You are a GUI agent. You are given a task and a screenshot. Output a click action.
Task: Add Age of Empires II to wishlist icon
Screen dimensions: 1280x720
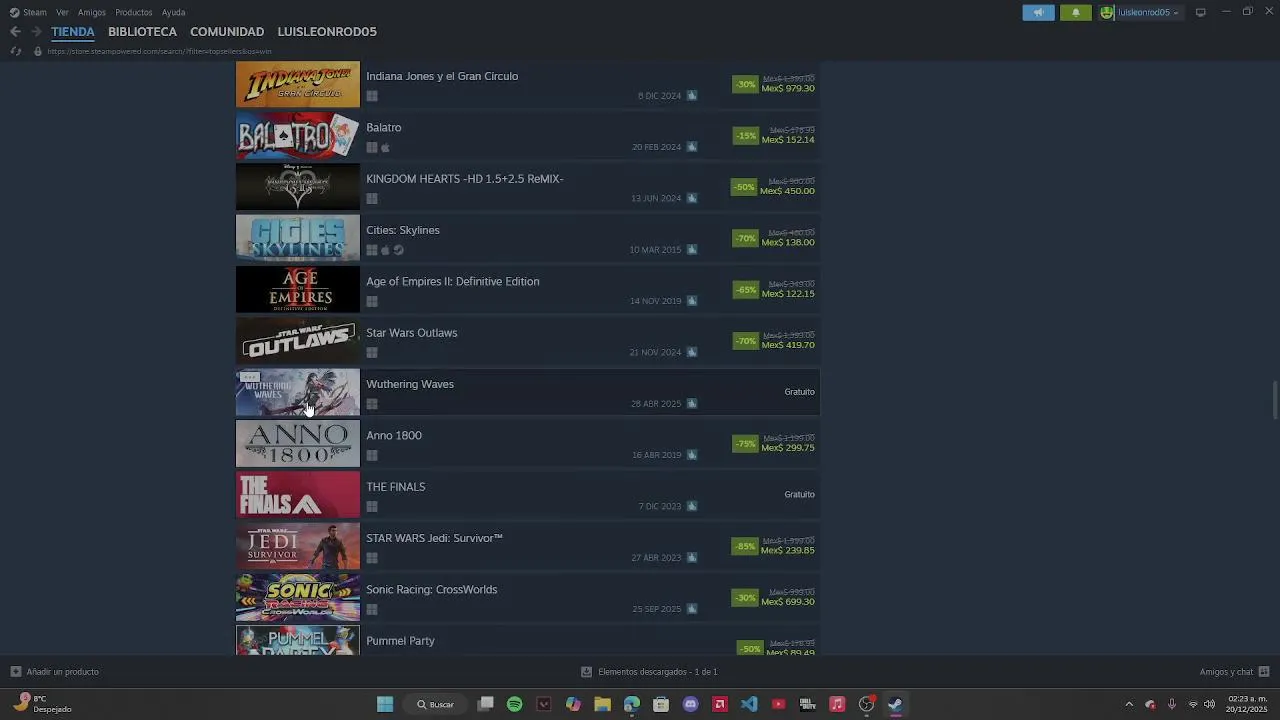point(692,301)
